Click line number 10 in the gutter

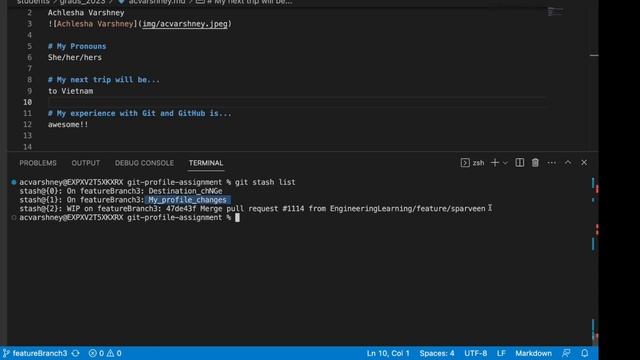point(27,102)
